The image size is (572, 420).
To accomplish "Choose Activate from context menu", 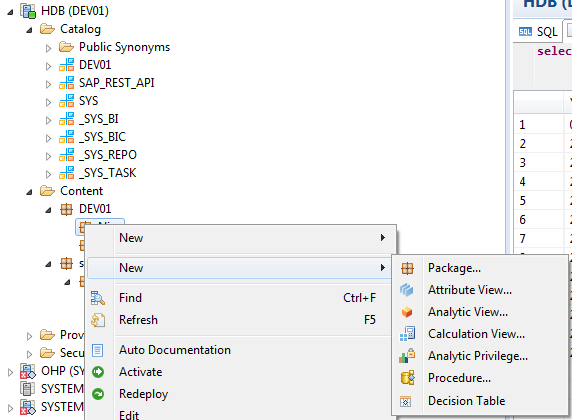I will pyautogui.click(x=240, y=372).
